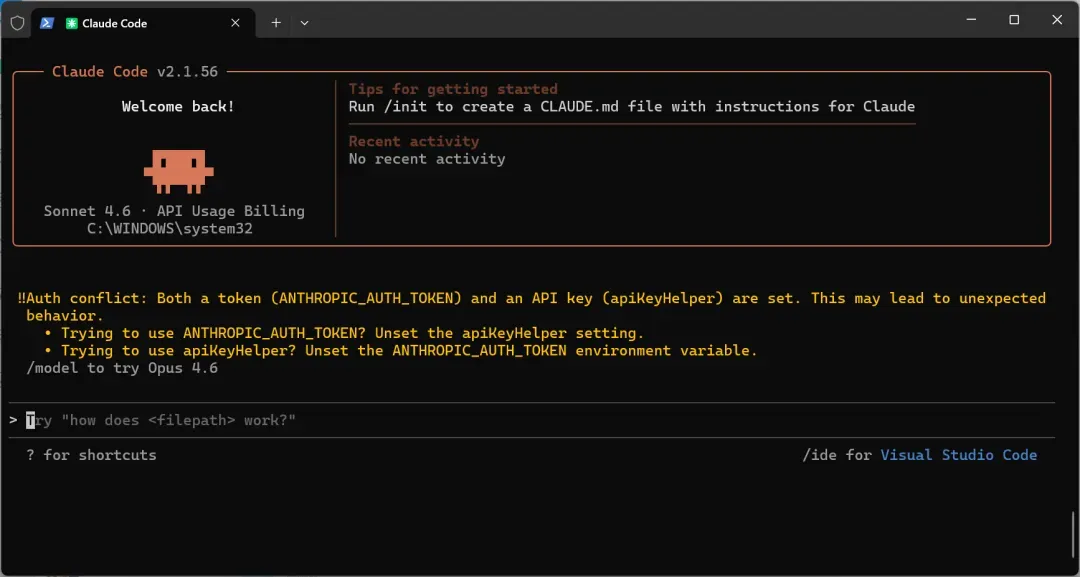
Task: Click the "/model to try Opus 4.6" hint
Action: coord(122,368)
